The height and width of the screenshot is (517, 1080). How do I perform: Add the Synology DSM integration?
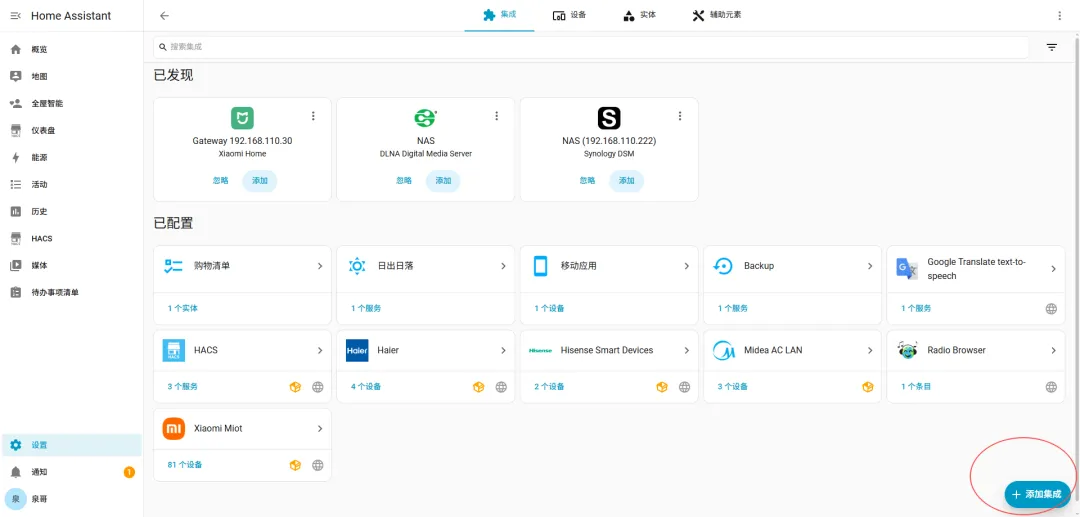tap(626, 180)
